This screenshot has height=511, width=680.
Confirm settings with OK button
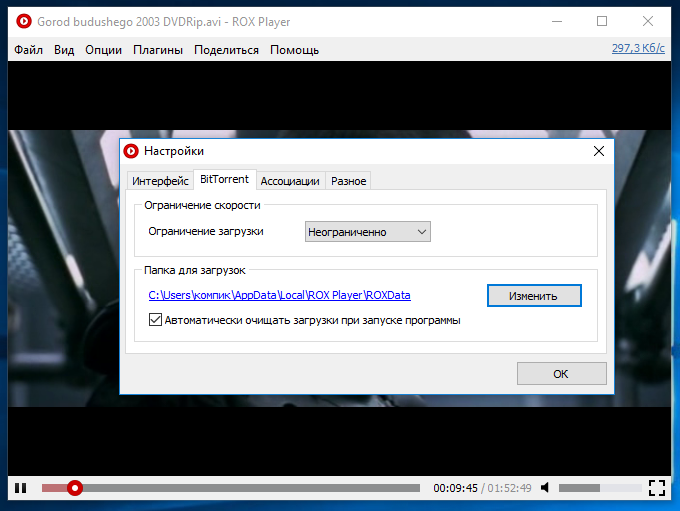click(x=562, y=373)
